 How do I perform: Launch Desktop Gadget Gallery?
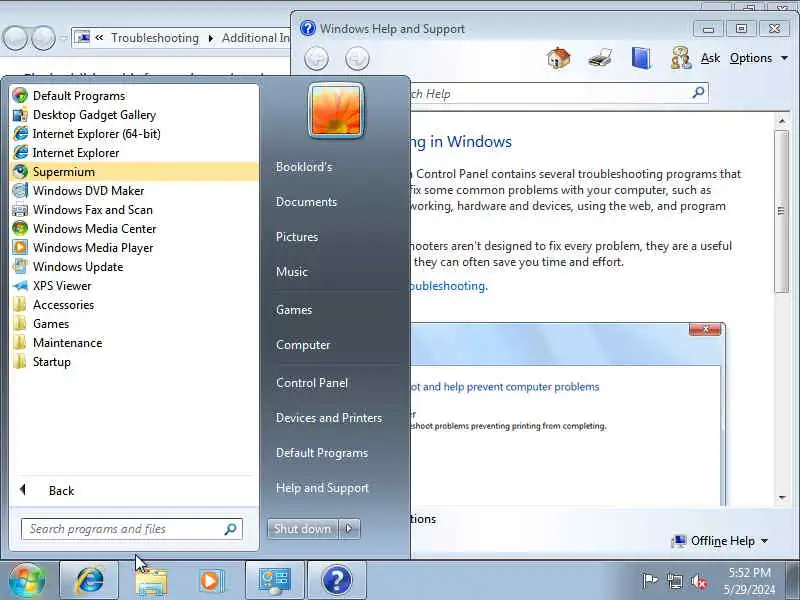click(134, 115)
